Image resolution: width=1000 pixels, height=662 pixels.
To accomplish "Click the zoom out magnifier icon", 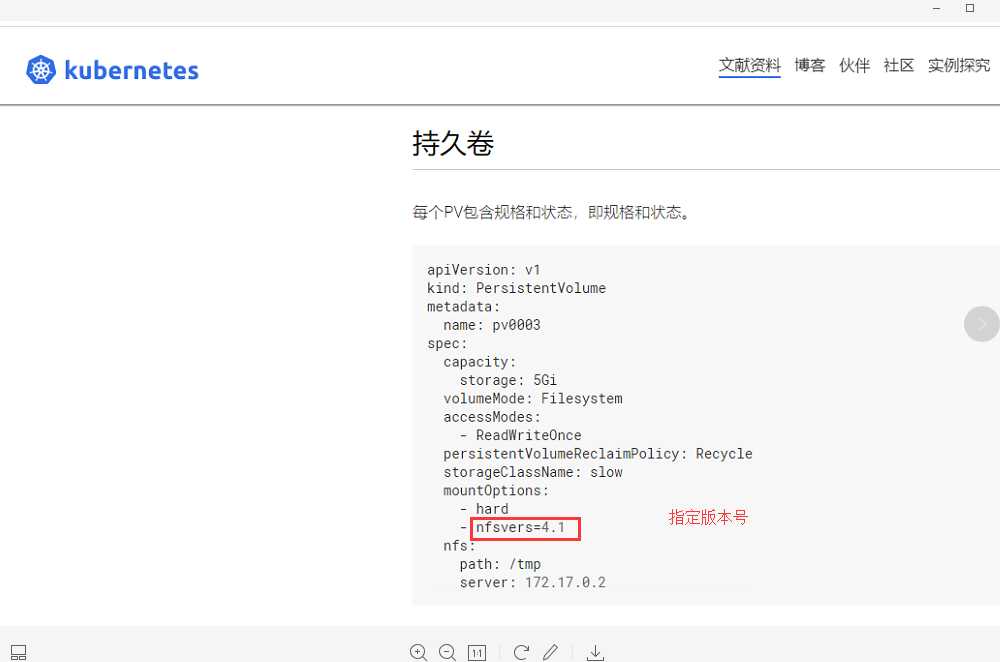I will coord(448,652).
